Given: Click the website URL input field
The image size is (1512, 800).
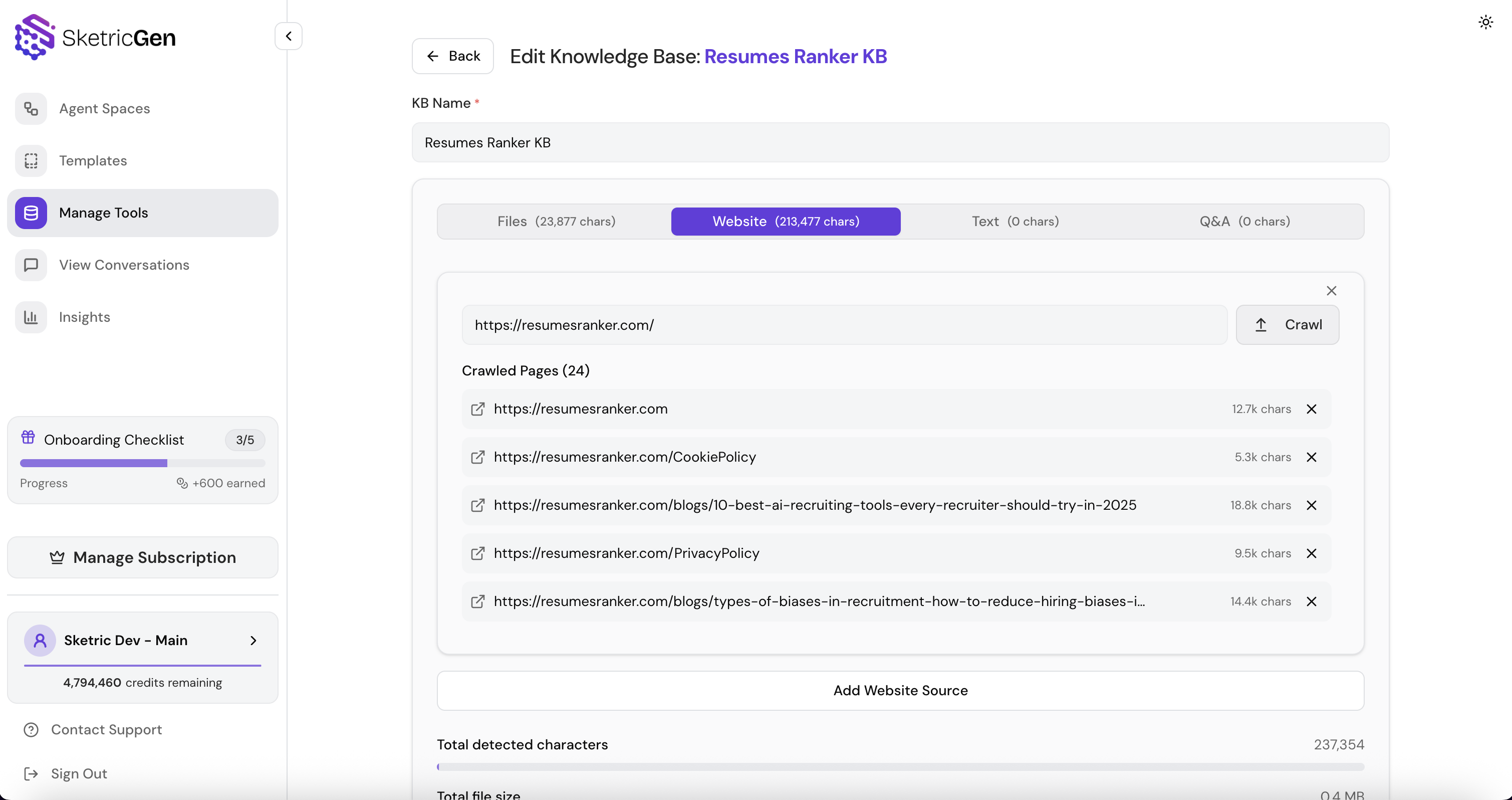Looking at the screenshot, I should pyautogui.click(x=844, y=325).
